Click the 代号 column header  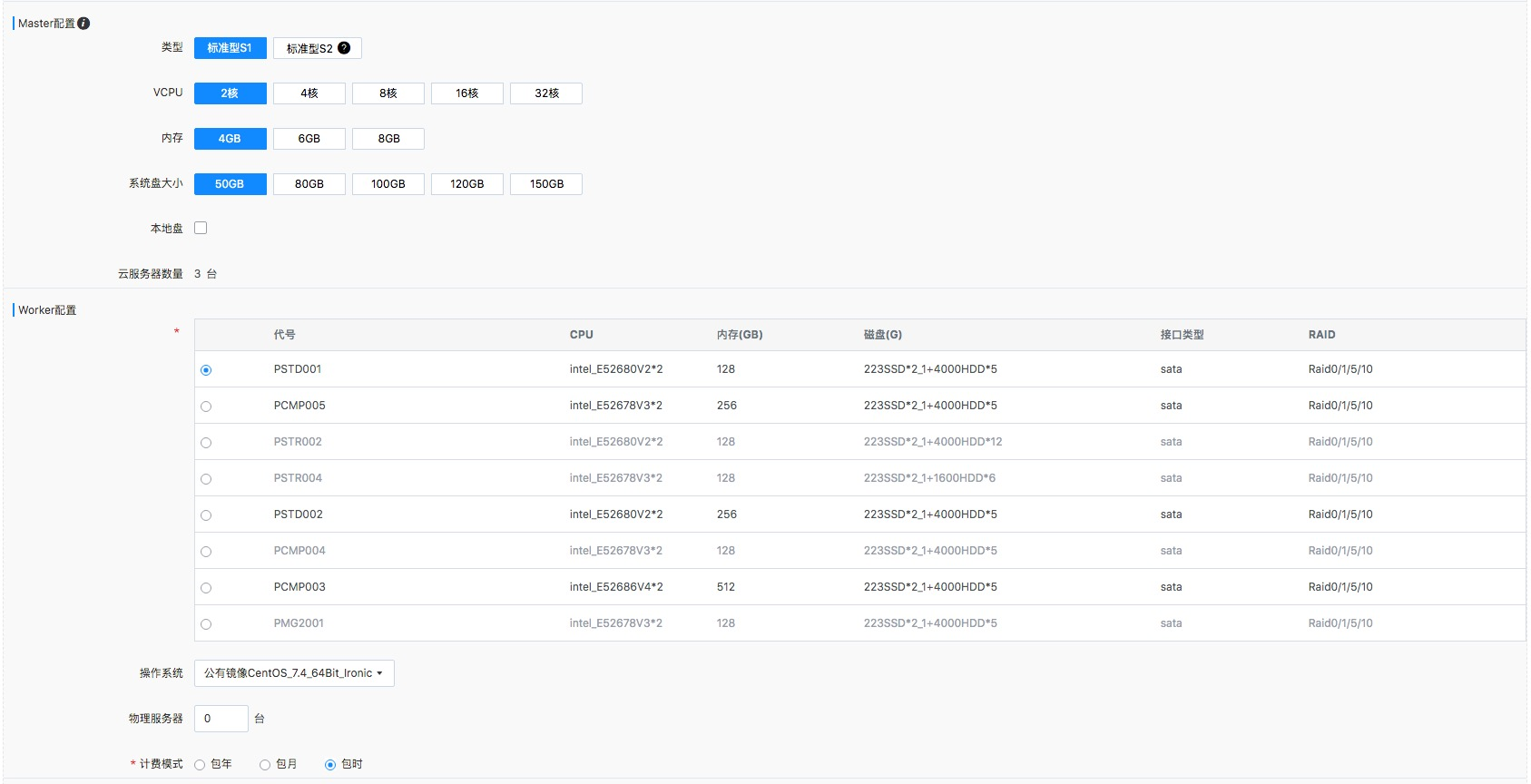284,335
